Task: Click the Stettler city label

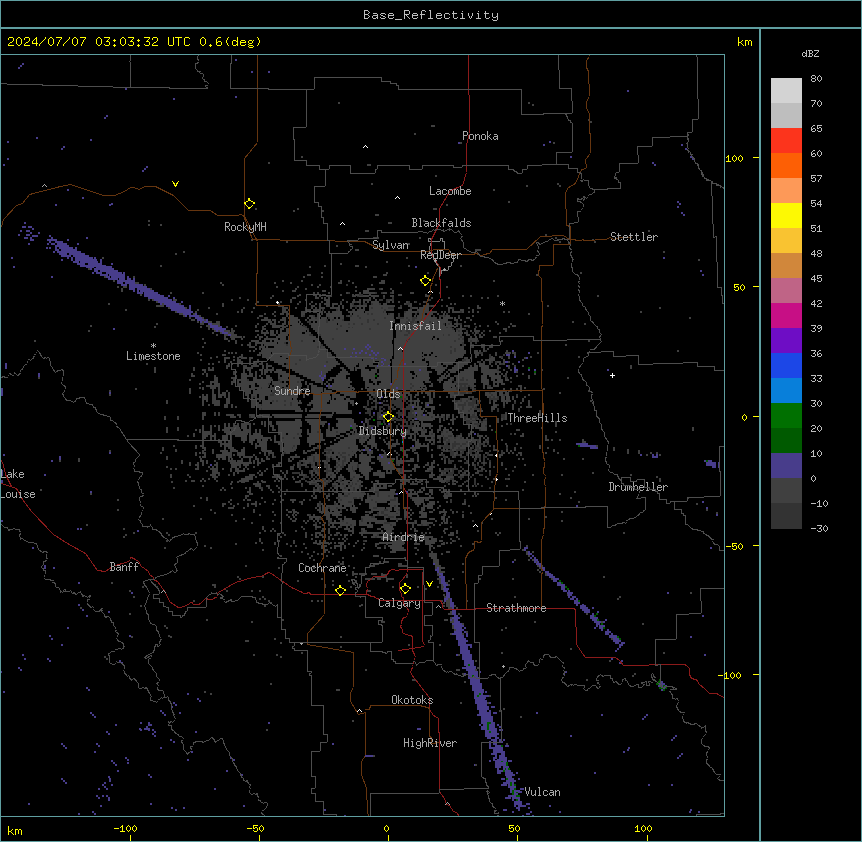Action: (x=634, y=237)
